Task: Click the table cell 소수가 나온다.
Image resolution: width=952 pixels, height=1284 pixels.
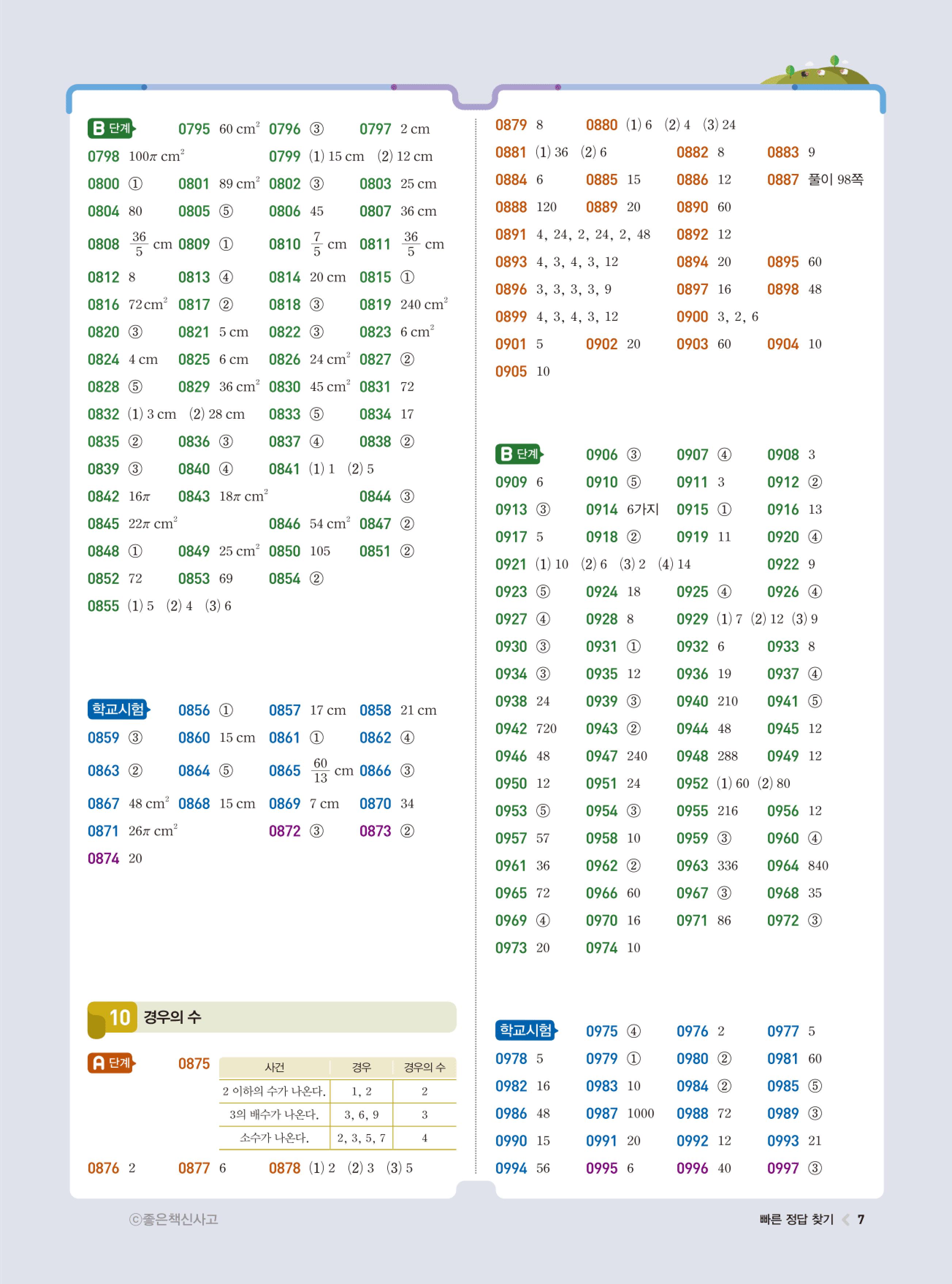Action: point(274,1137)
